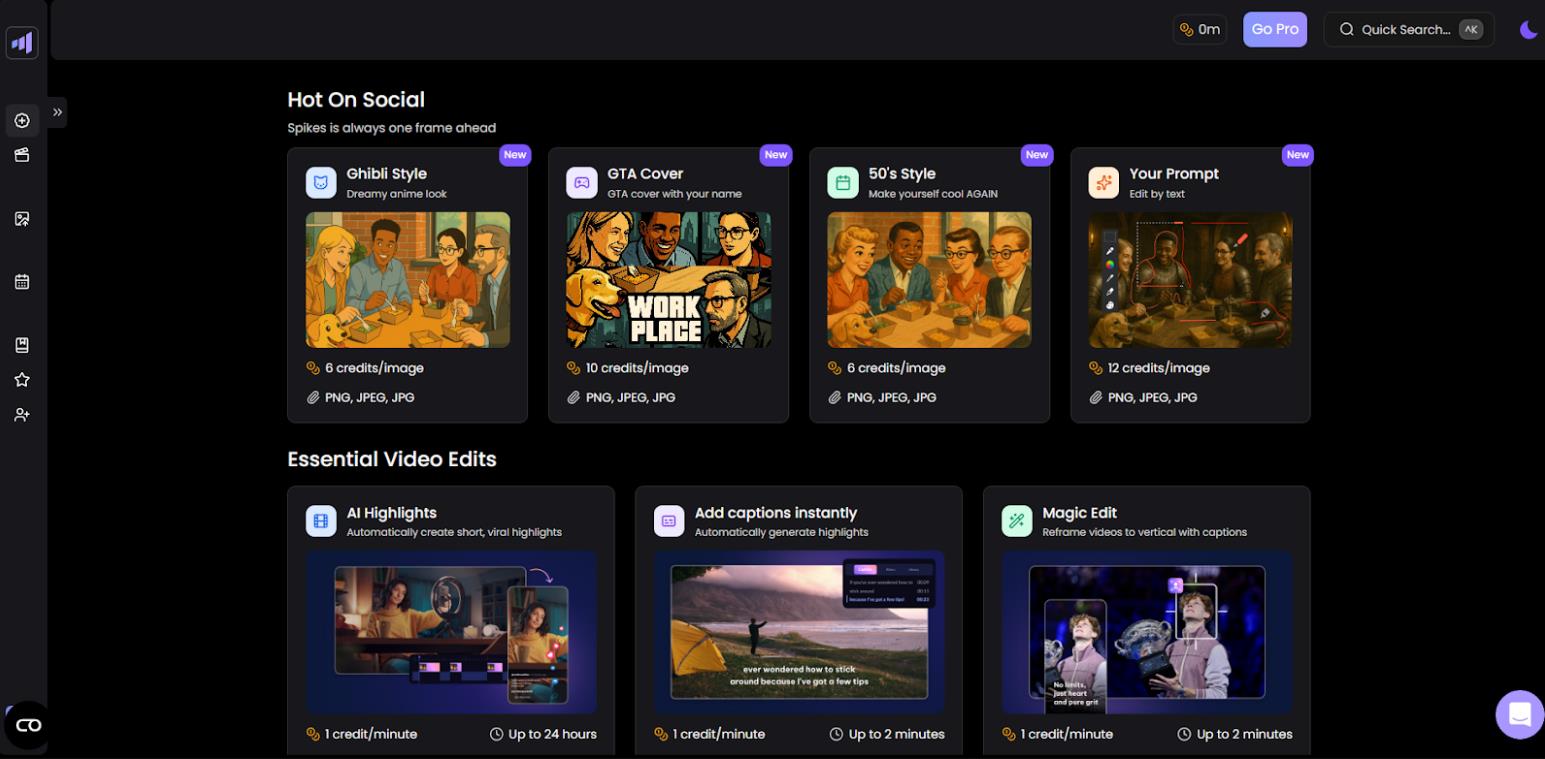Open the video clapperboard icon in sidebar
The width and height of the screenshot is (1545, 759).
coord(22,155)
